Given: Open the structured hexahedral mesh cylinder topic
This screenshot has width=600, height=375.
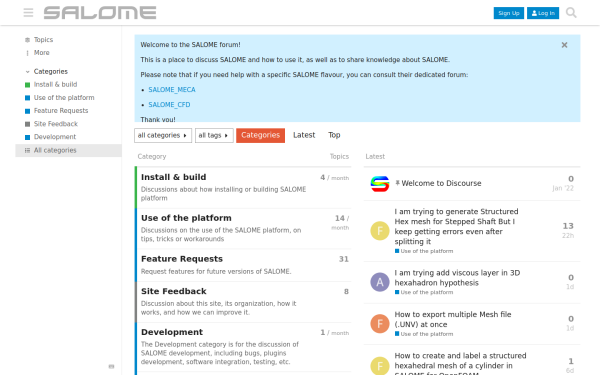Looking at the screenshot, I should click(x=460, y=363).
